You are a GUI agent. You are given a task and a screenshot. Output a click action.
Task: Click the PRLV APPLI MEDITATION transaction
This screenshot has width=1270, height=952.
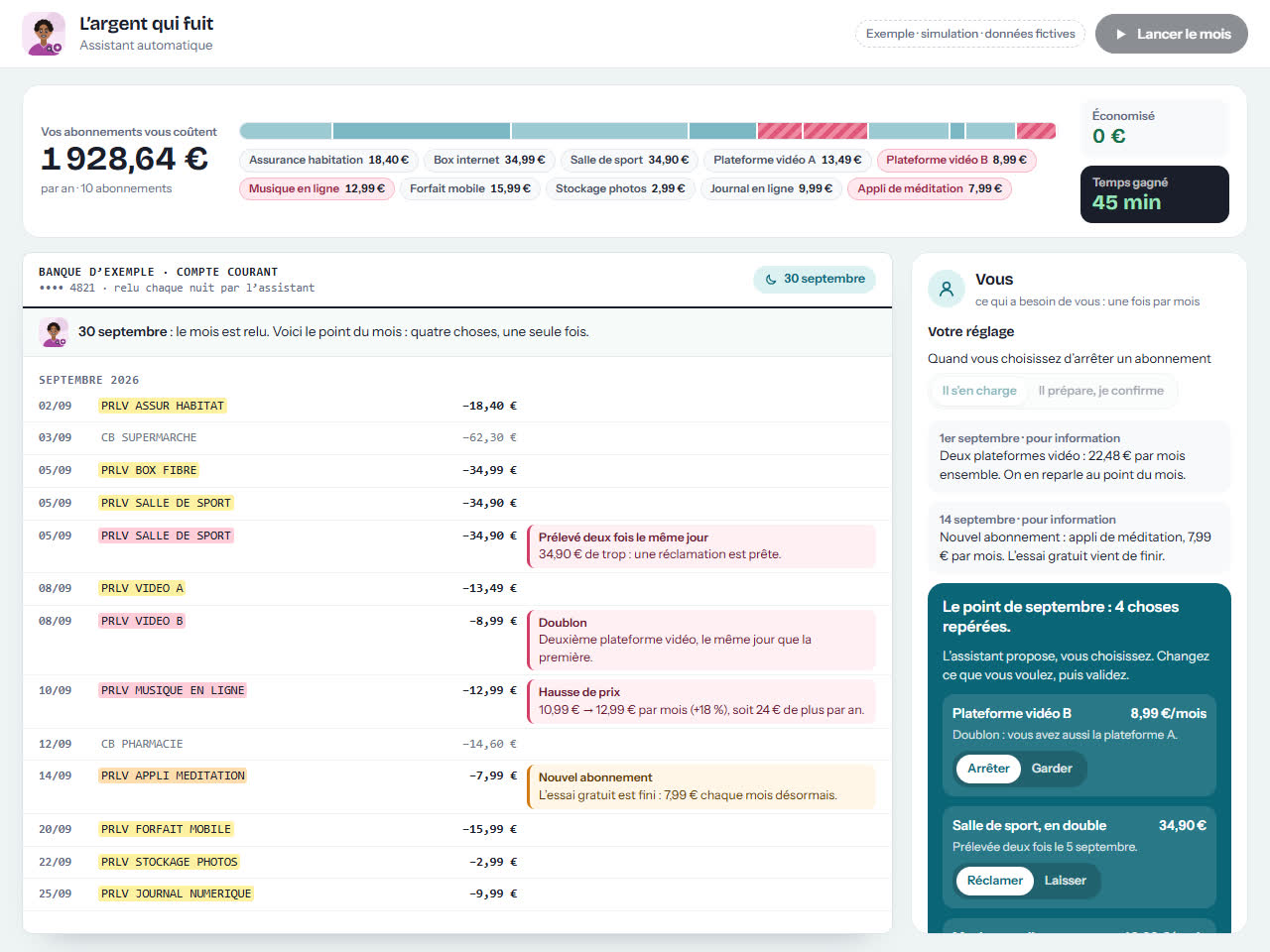point(456,786)
